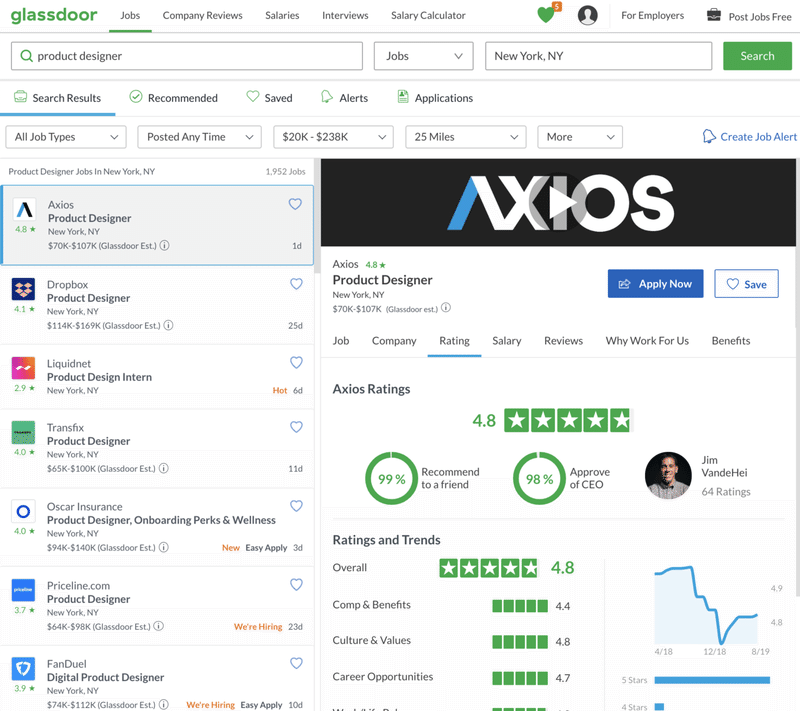Open the Saved jobs tab
The height and width of the screenshot is (711, 800).
pyautogui.click(x=269, y=98)
